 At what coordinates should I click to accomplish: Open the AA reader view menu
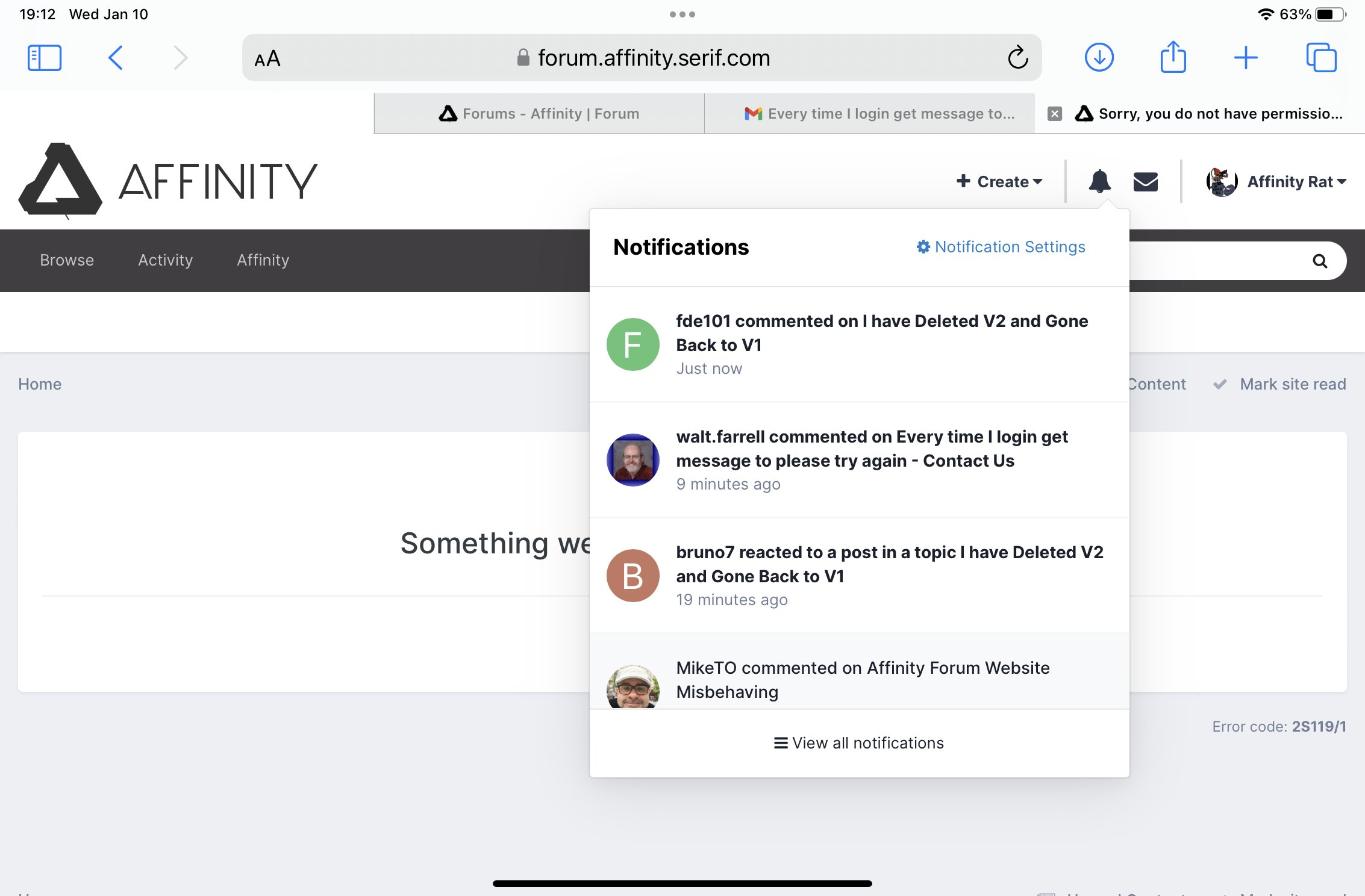(267, 59)
